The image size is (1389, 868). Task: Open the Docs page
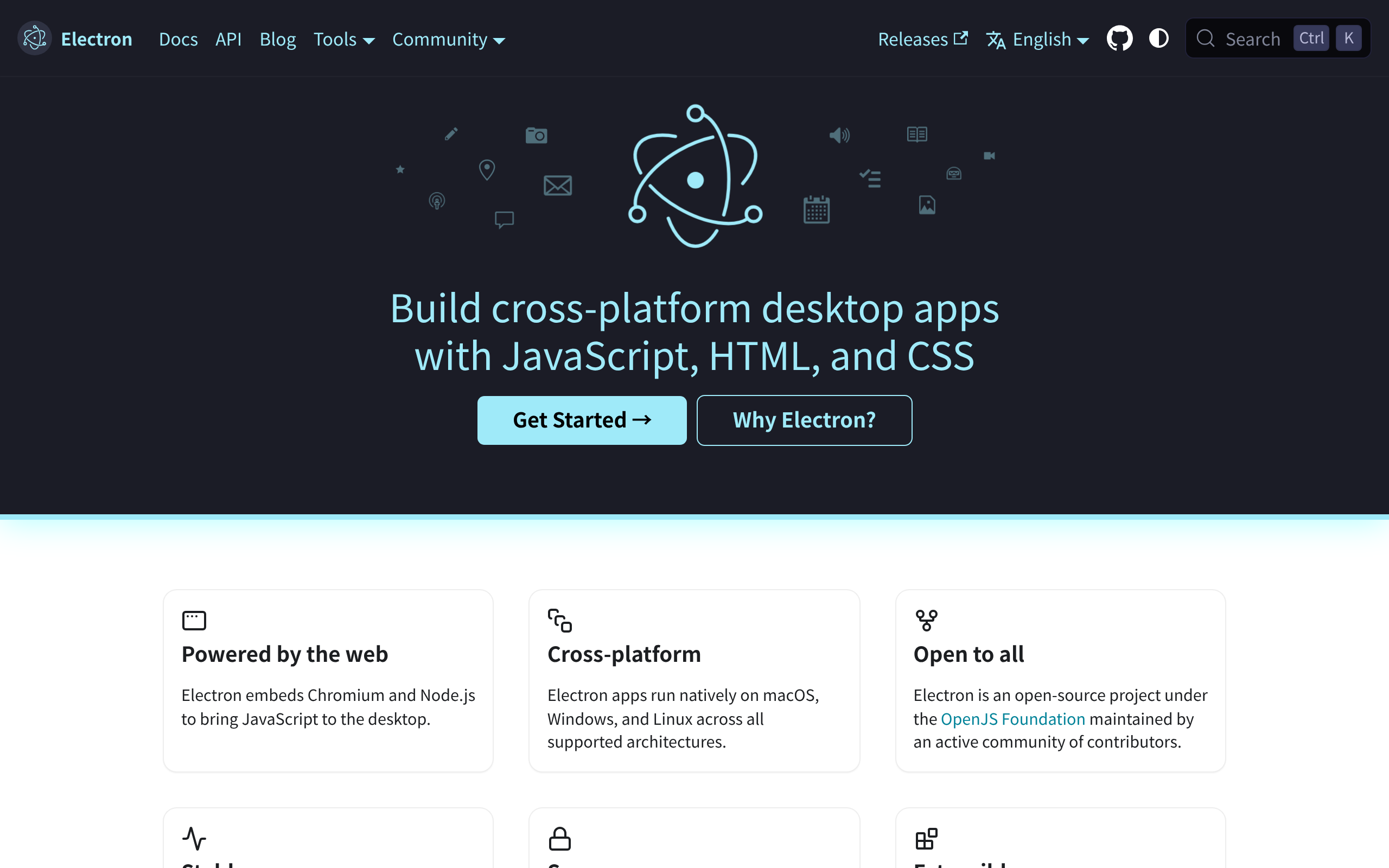[x=178, y=39]
